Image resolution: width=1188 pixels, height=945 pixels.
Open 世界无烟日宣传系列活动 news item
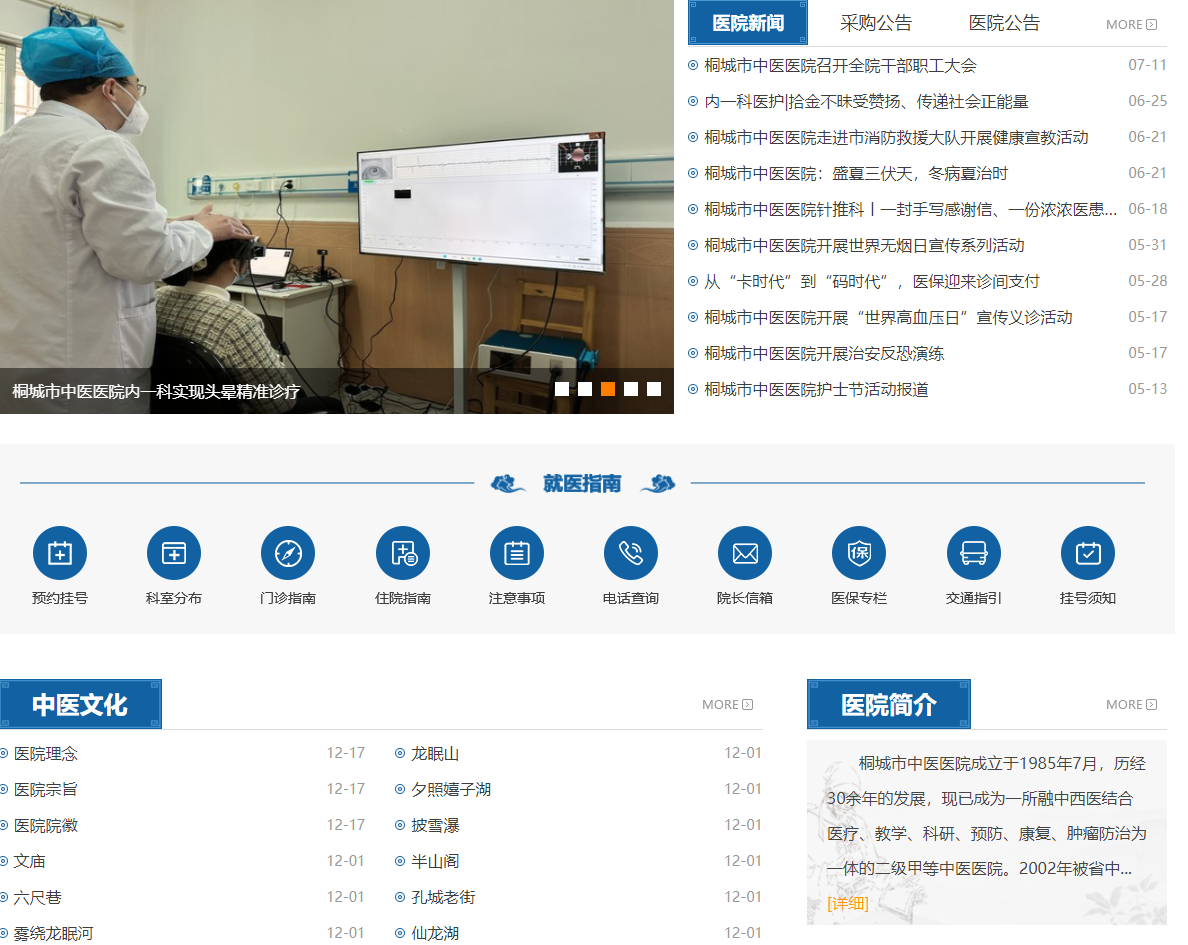[x=864, y=245]
